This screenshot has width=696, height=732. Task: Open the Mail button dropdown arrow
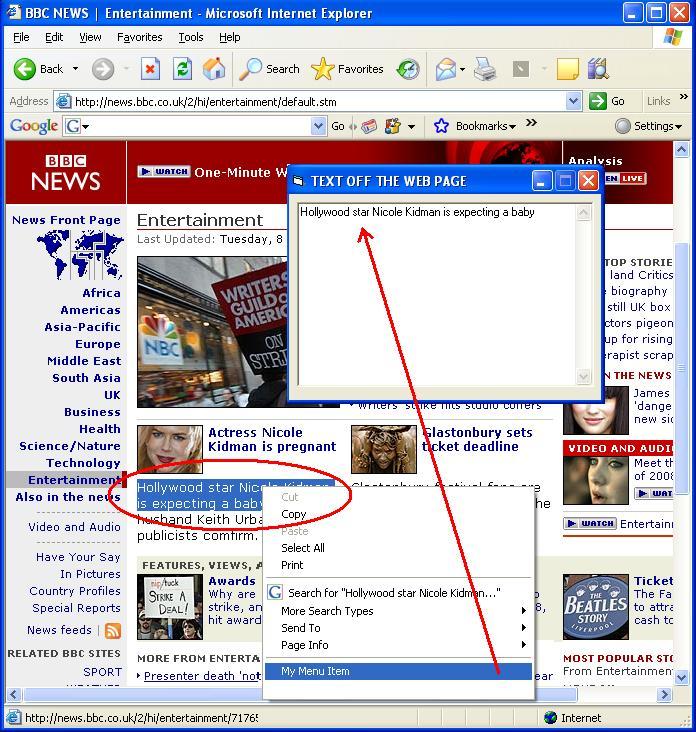click(x=462, y=69)
